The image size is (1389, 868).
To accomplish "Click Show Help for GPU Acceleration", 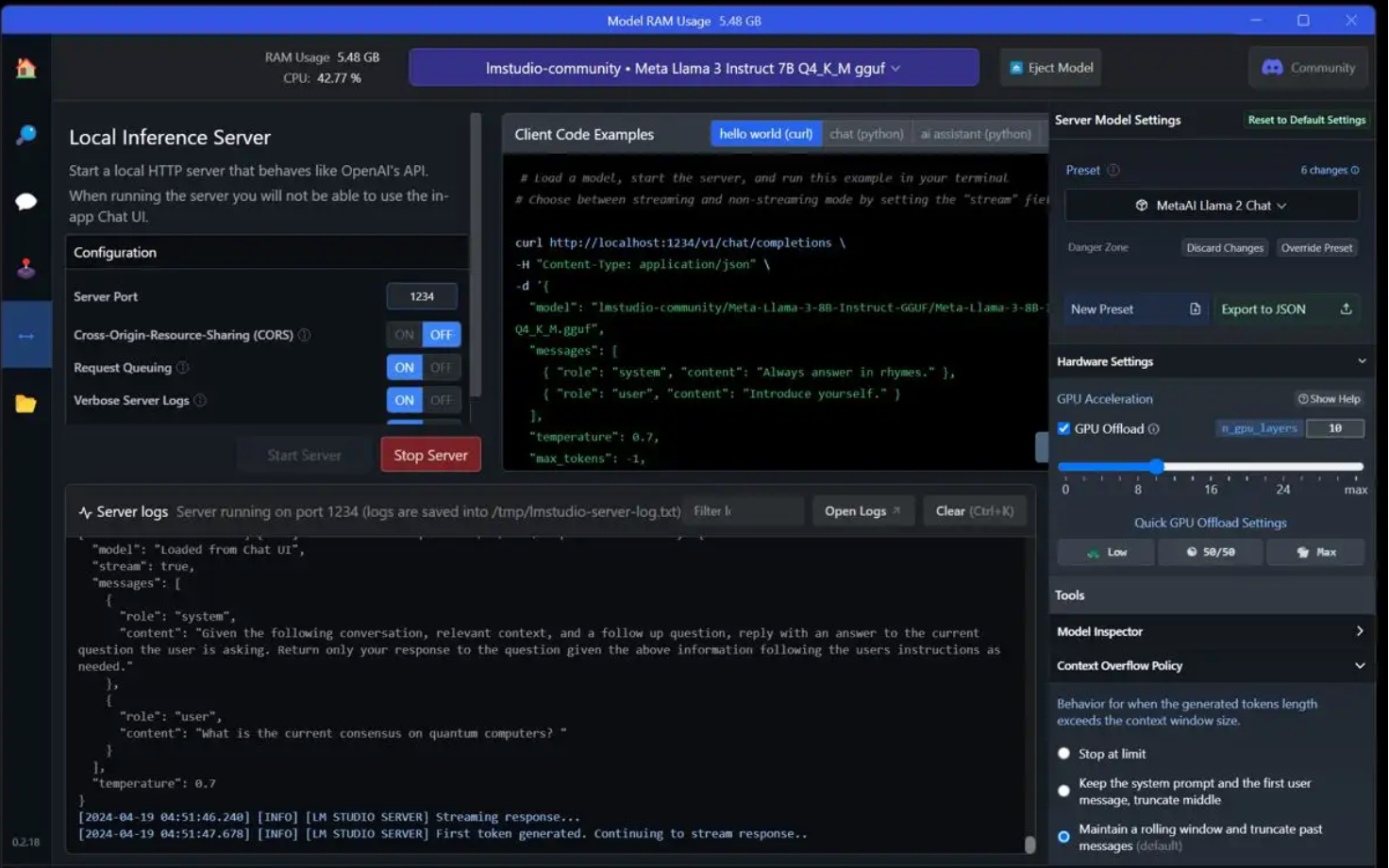I will click(1329, 399).
